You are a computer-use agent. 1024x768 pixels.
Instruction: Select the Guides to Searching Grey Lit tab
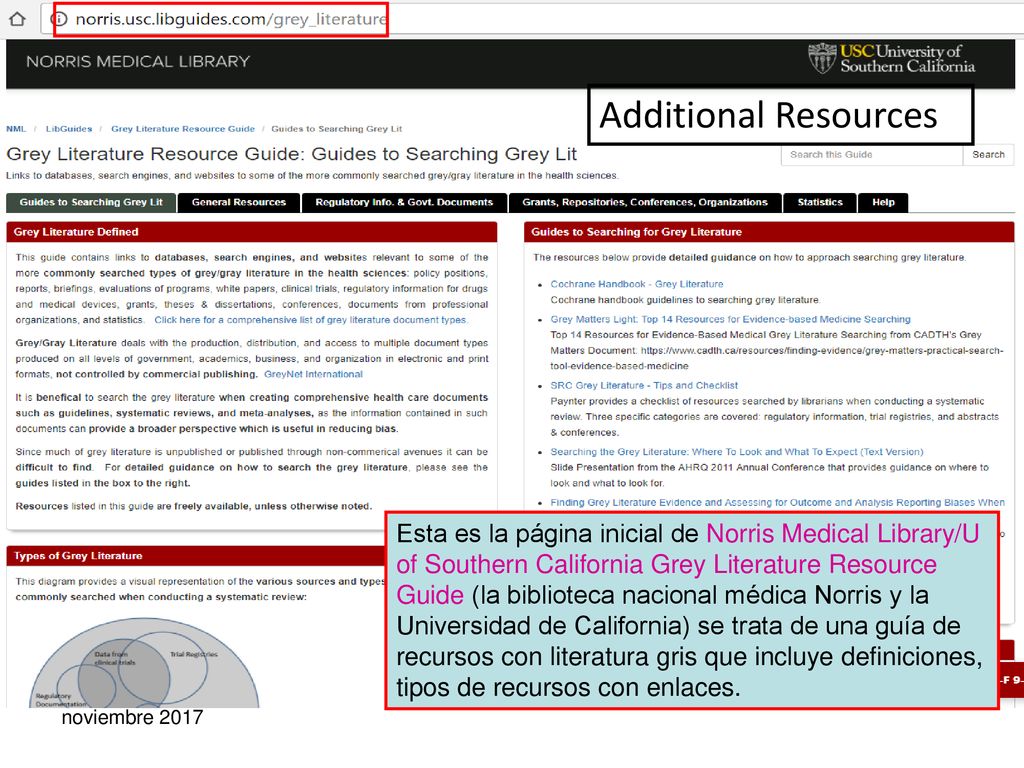tap(91, 202)
